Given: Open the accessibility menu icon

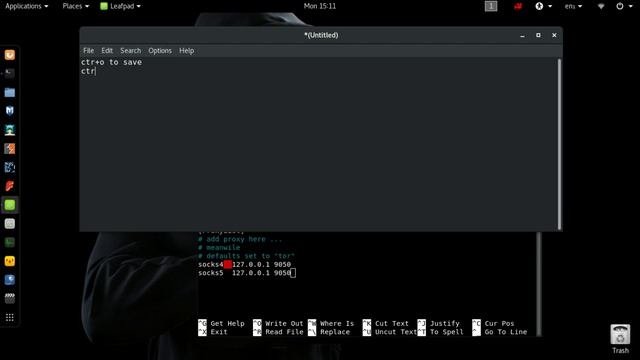Looking at the screenshot, I should (x=543, y=6).
